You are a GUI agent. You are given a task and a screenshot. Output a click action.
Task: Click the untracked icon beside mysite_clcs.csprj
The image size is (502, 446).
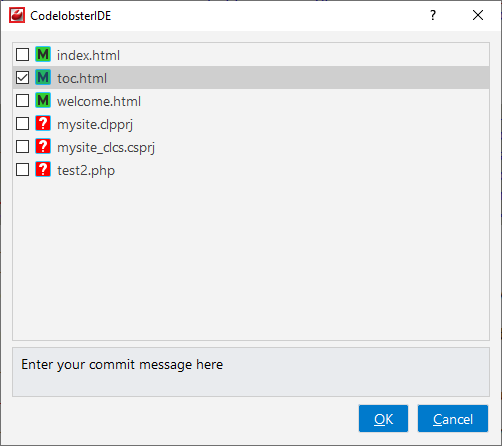43,146
